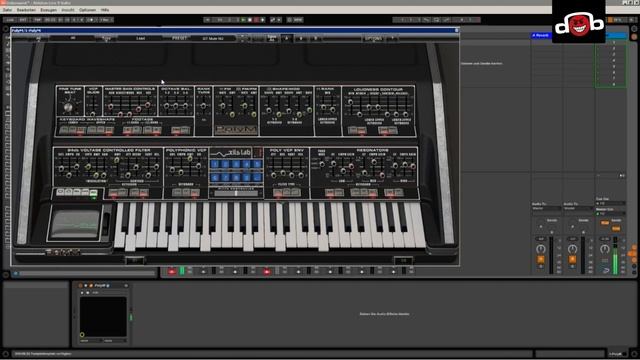The height and width of the screenshot is (360, 640).
Task: Click the highest white key on the PolyM keyboard
Action: tap(418, 225)
